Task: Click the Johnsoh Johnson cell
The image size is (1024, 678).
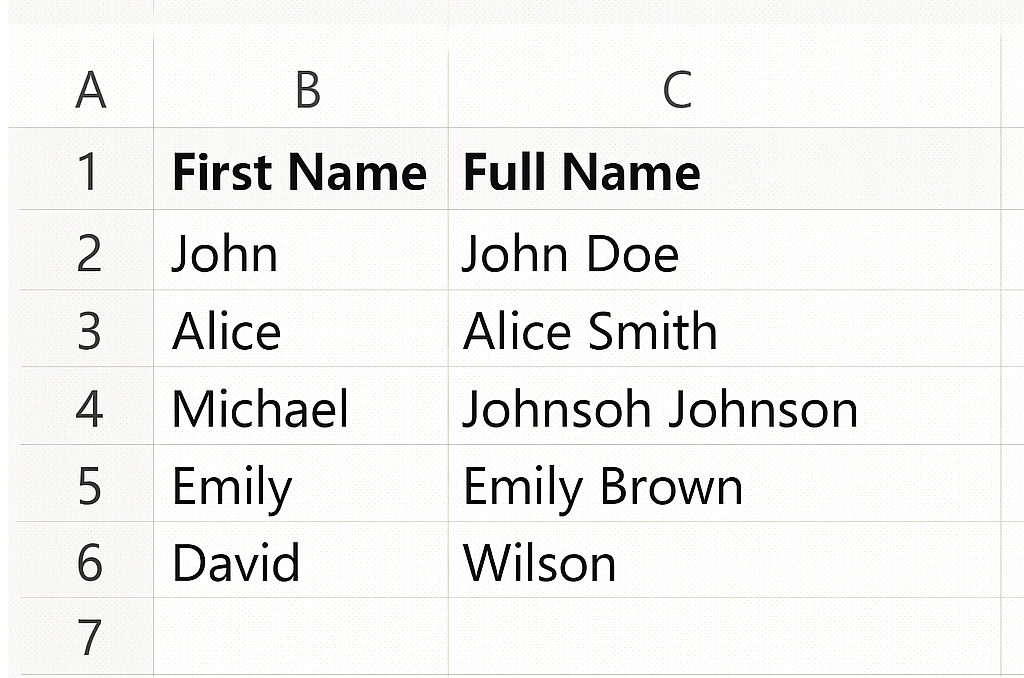Action: coord(660,409)
